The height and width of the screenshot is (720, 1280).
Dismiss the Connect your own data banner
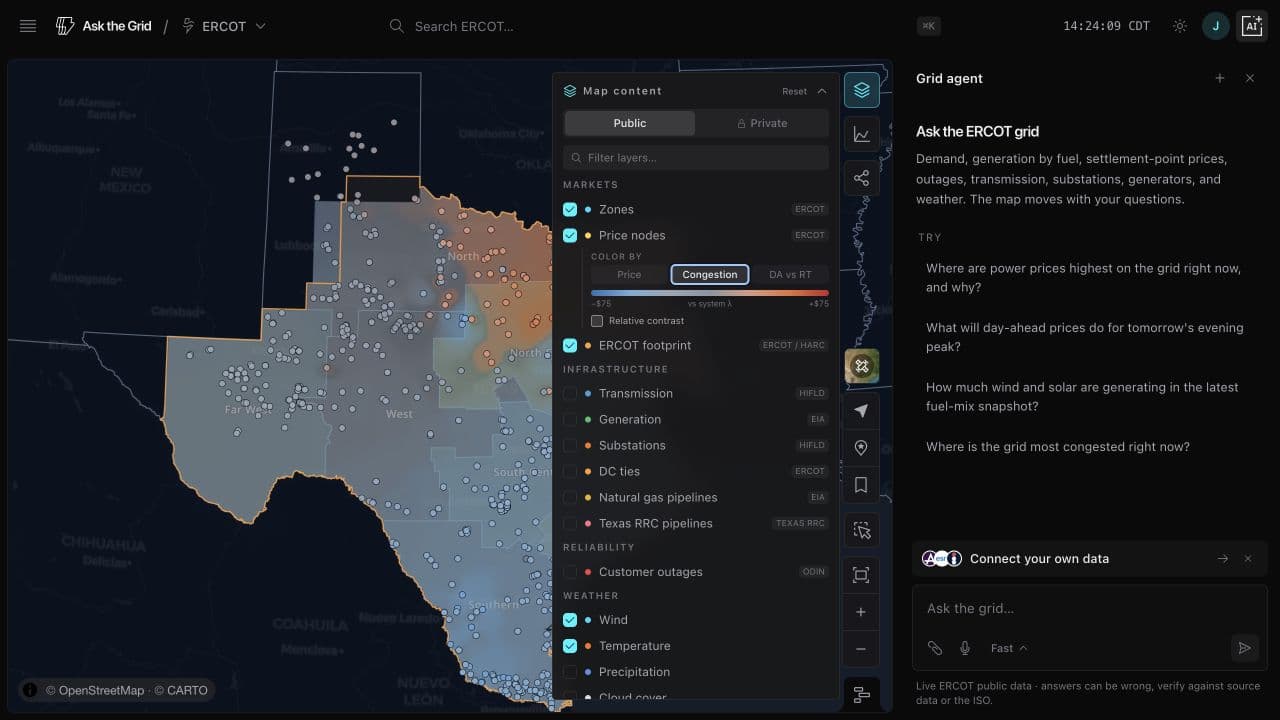click(x=1248, y=559)
